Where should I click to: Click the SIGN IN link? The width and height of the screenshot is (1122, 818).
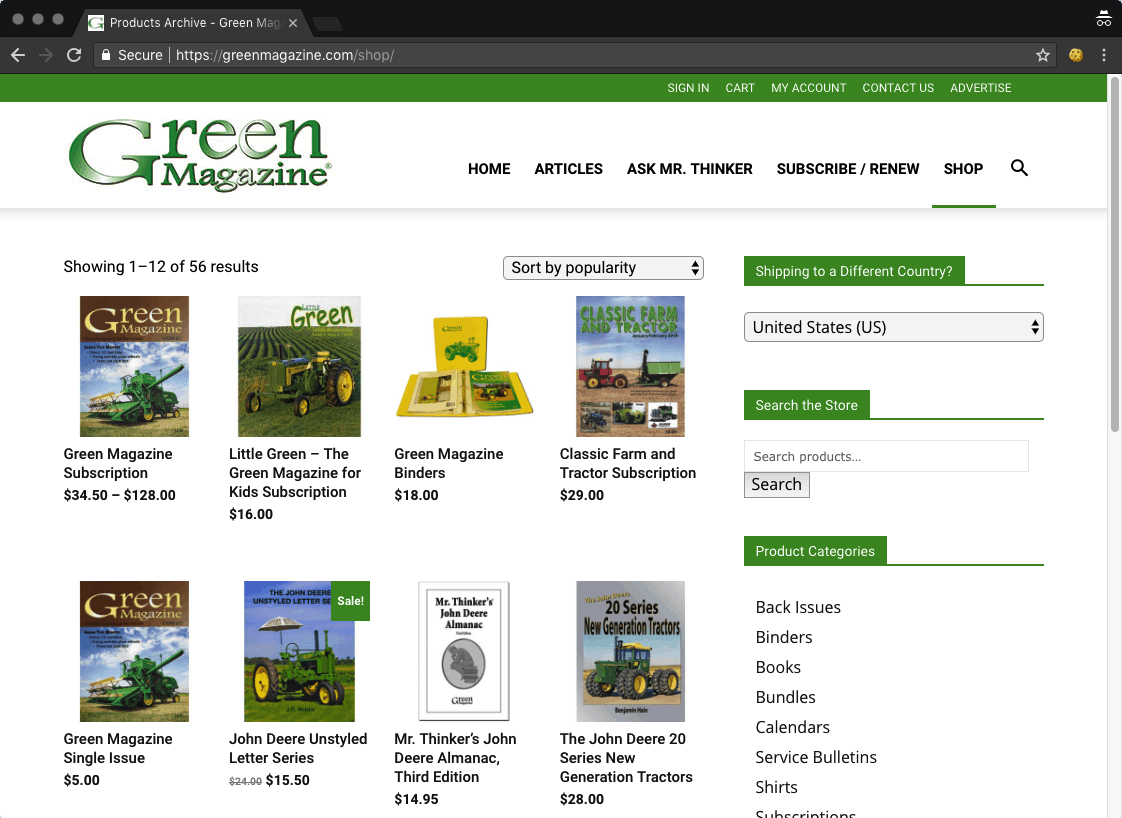pyautogui.click(x=688, y=88)
